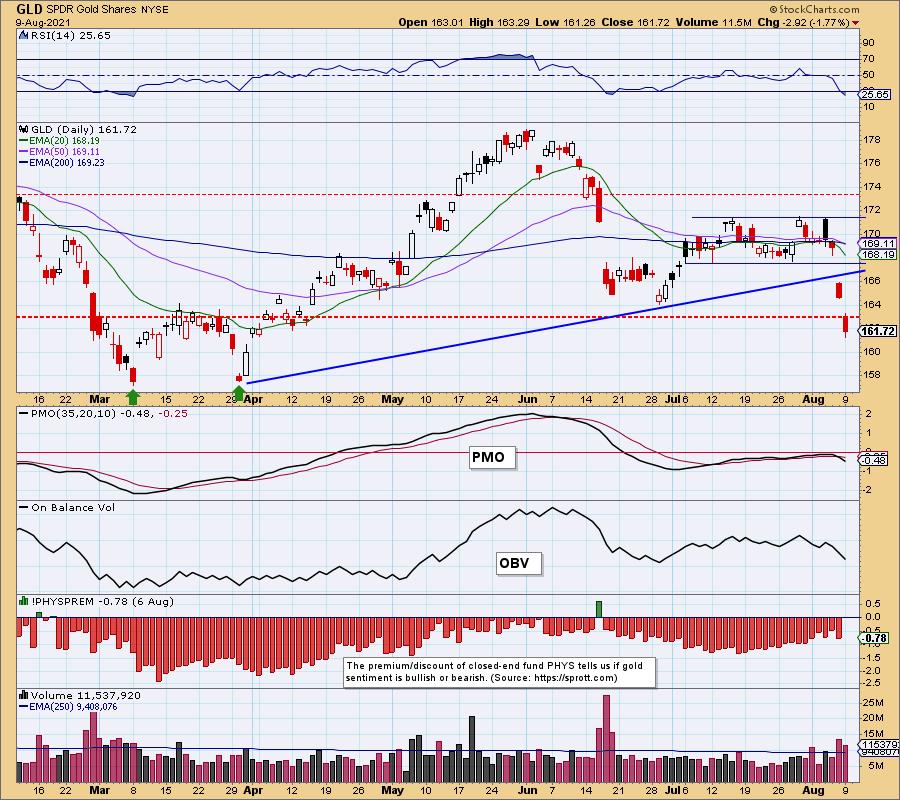Viewport: 900px width, 800px height.
Task: Click the red down triangle after Chg value
Action: (856, 23)
